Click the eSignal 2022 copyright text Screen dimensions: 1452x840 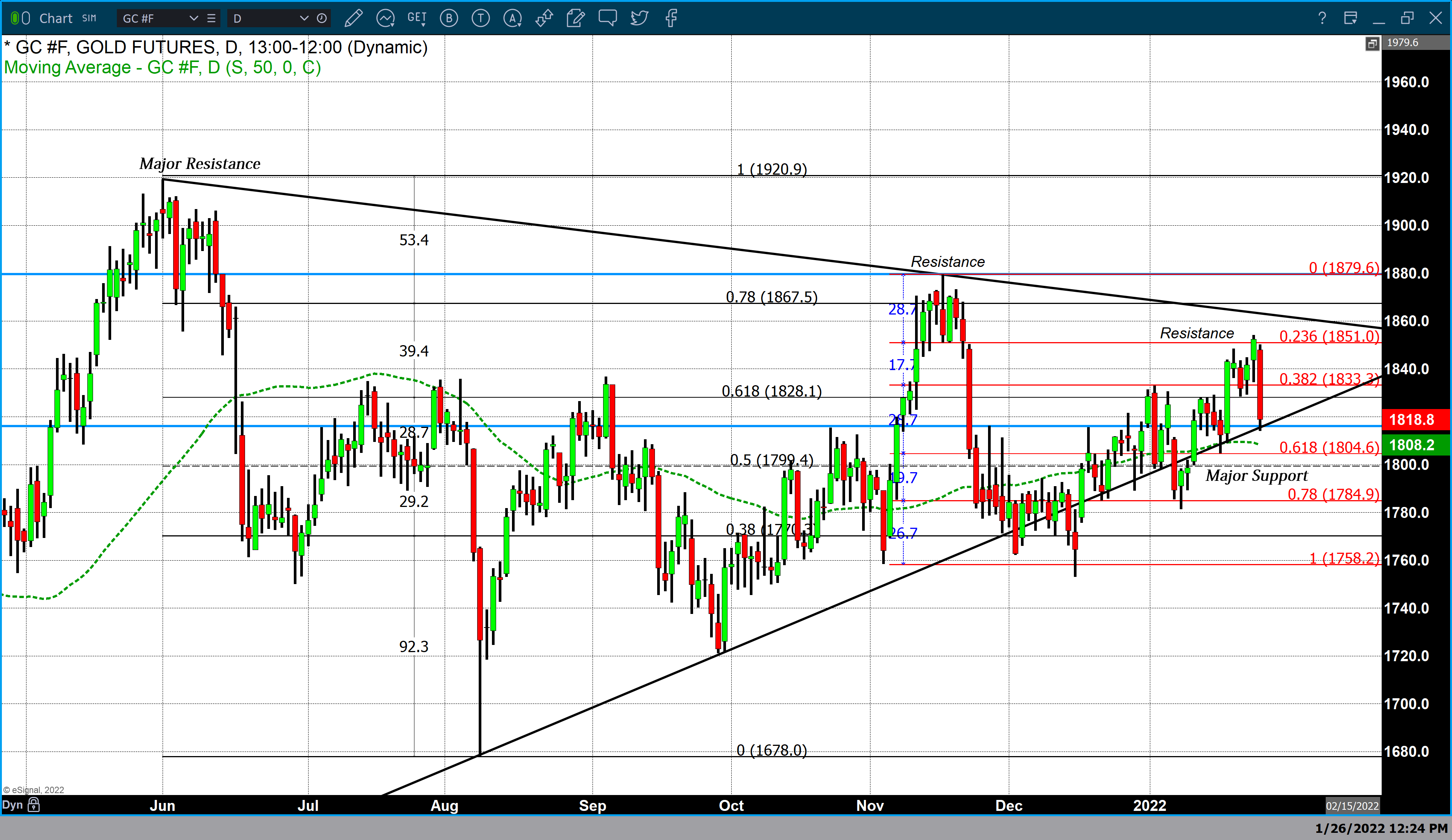click(33, 790)
